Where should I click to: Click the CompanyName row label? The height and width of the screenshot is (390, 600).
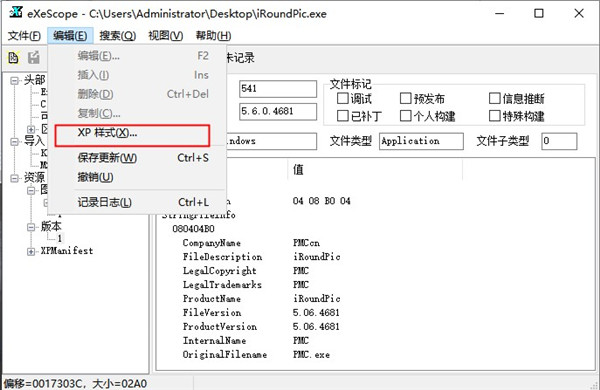tap(212, 243)
